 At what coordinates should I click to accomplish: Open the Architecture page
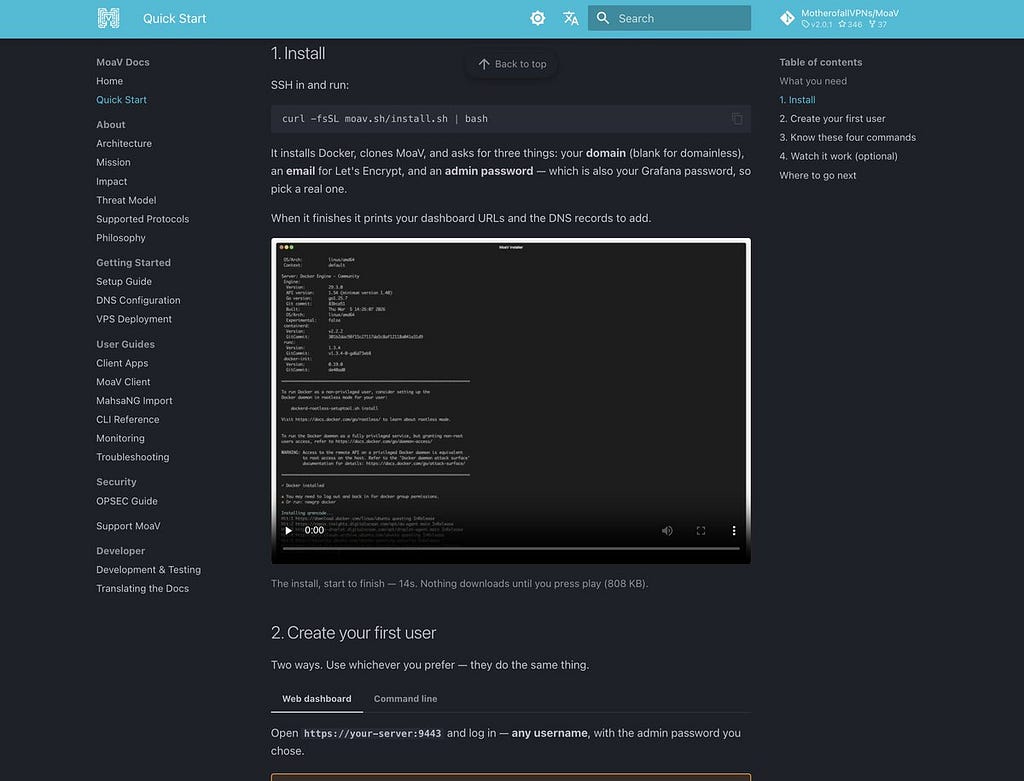[x=124, y=144]
